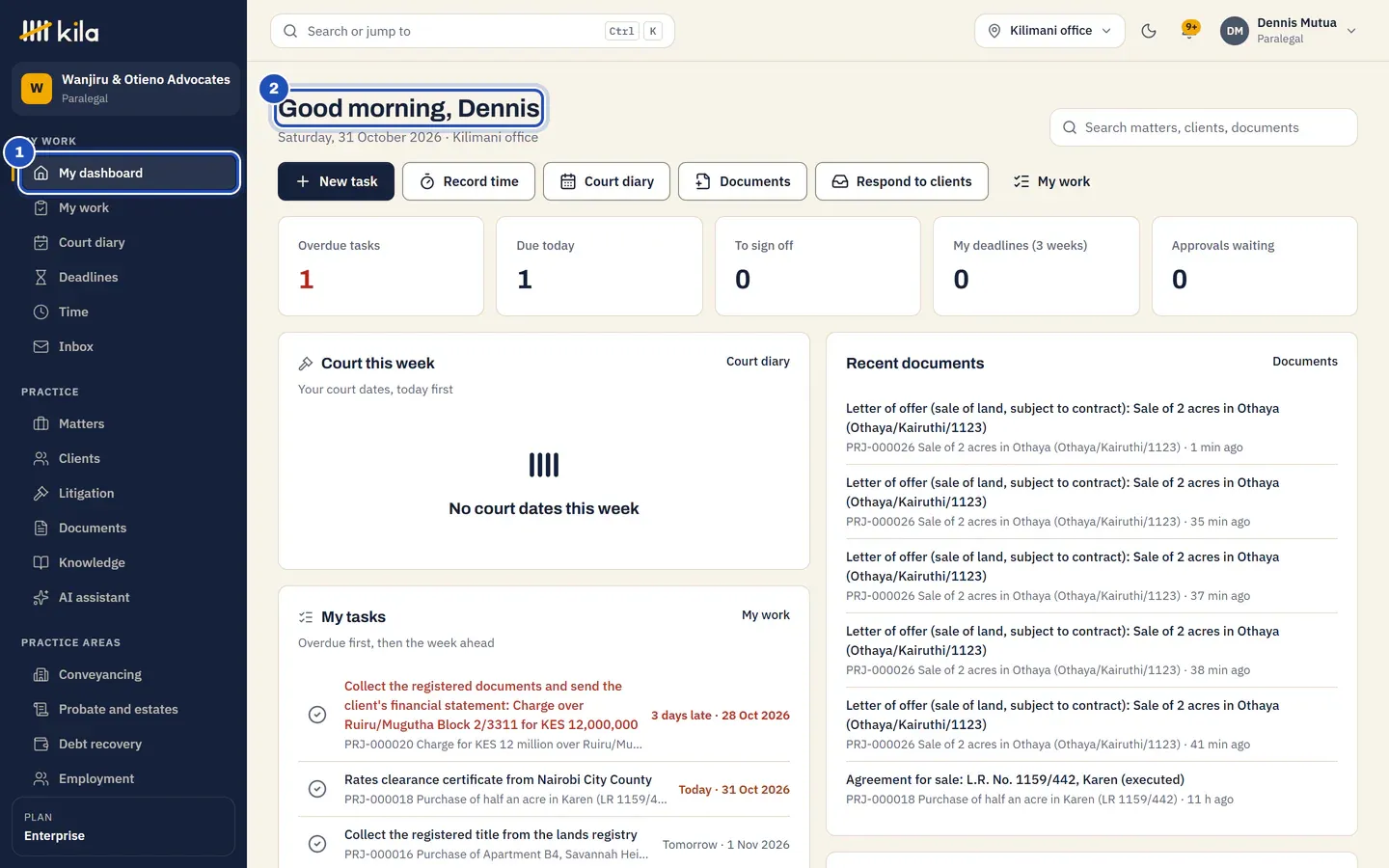Viewport: 1389px width, 868px height.
Task: Click the Probate and estates icon
Action: pos(41,709)
